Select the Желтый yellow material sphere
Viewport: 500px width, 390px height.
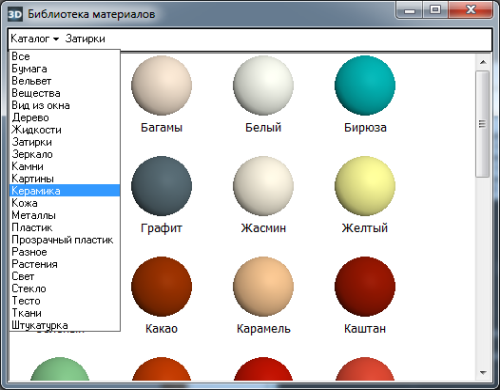(x=365, y=186)
